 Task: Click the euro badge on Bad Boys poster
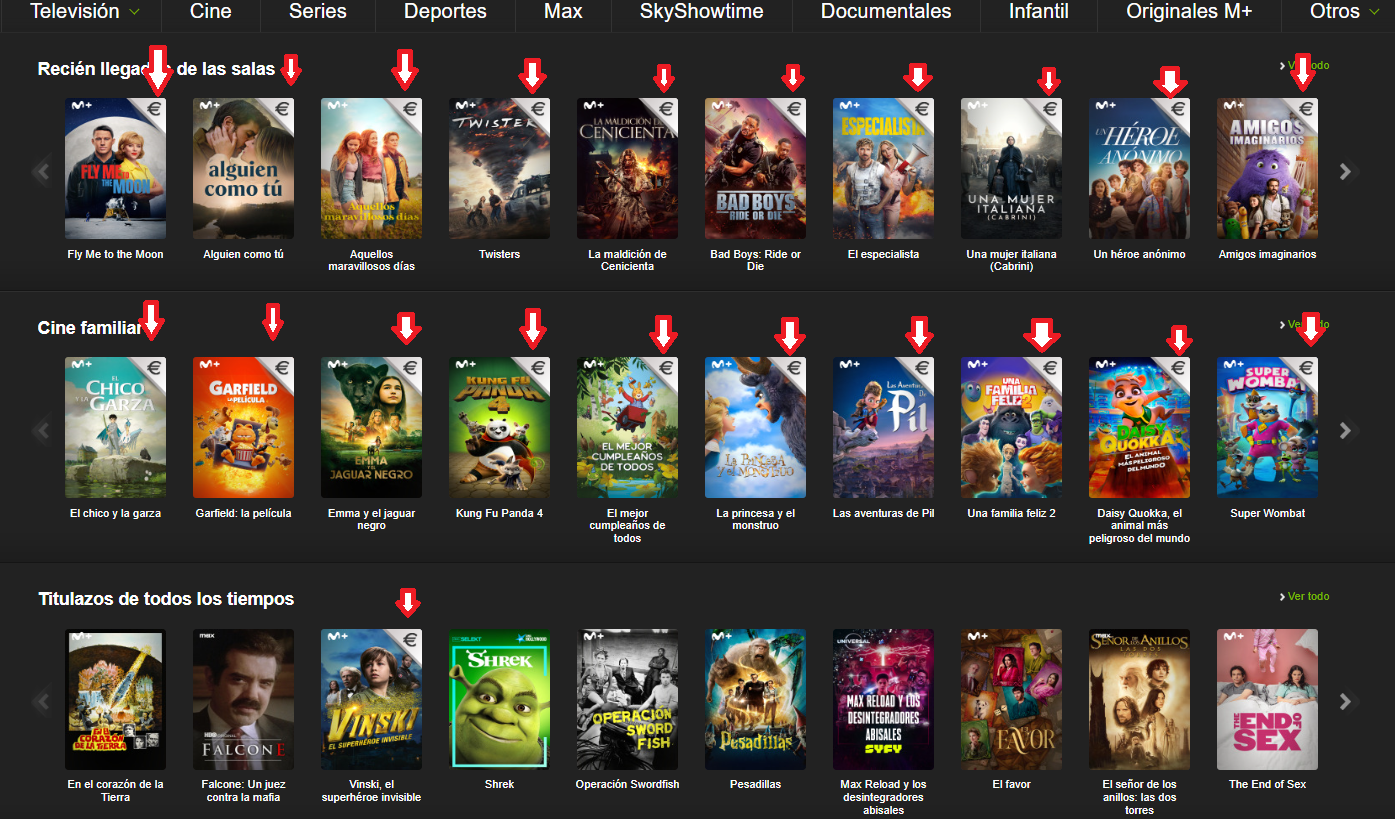tap(793, 110)
